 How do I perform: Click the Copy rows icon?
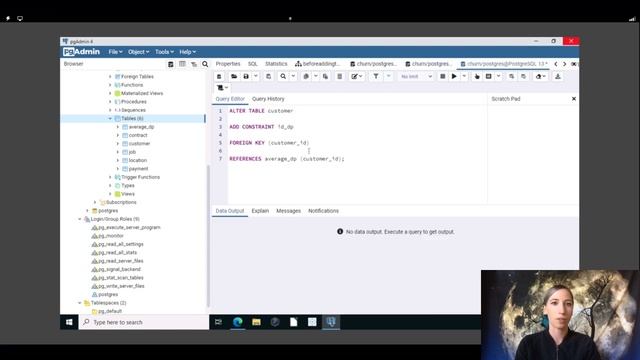(x=306, y=76)
